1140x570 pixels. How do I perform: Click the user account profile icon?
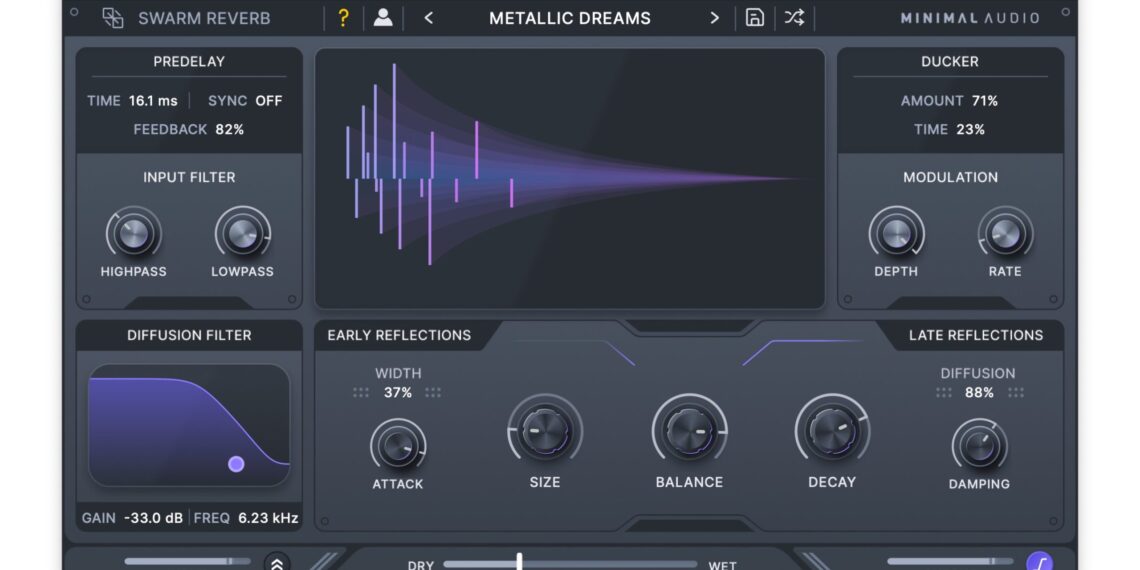(x=382, y=18)
